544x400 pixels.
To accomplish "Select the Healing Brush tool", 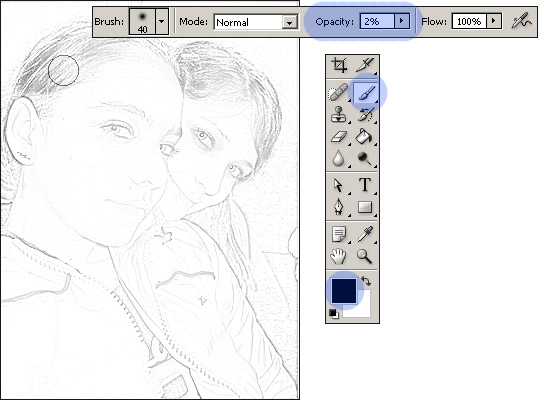I will pyautogui.click(x=339, y=93).
